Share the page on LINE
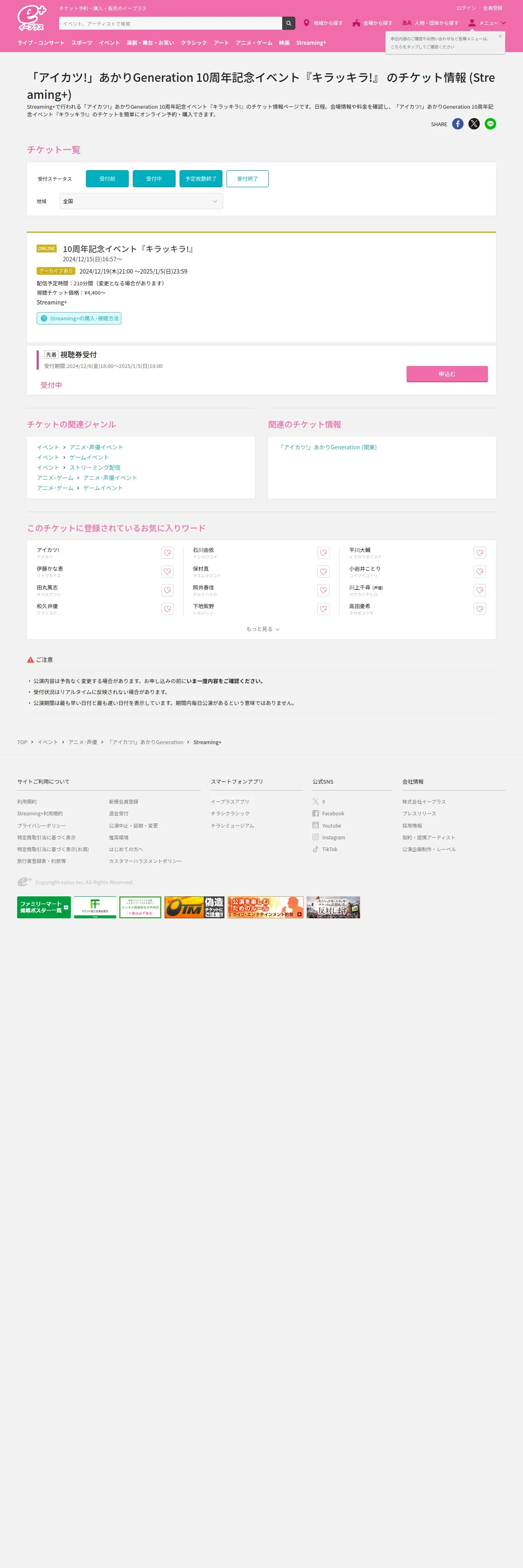The height and width of the screenshot is (1568, 523). [x=491, y=124]
